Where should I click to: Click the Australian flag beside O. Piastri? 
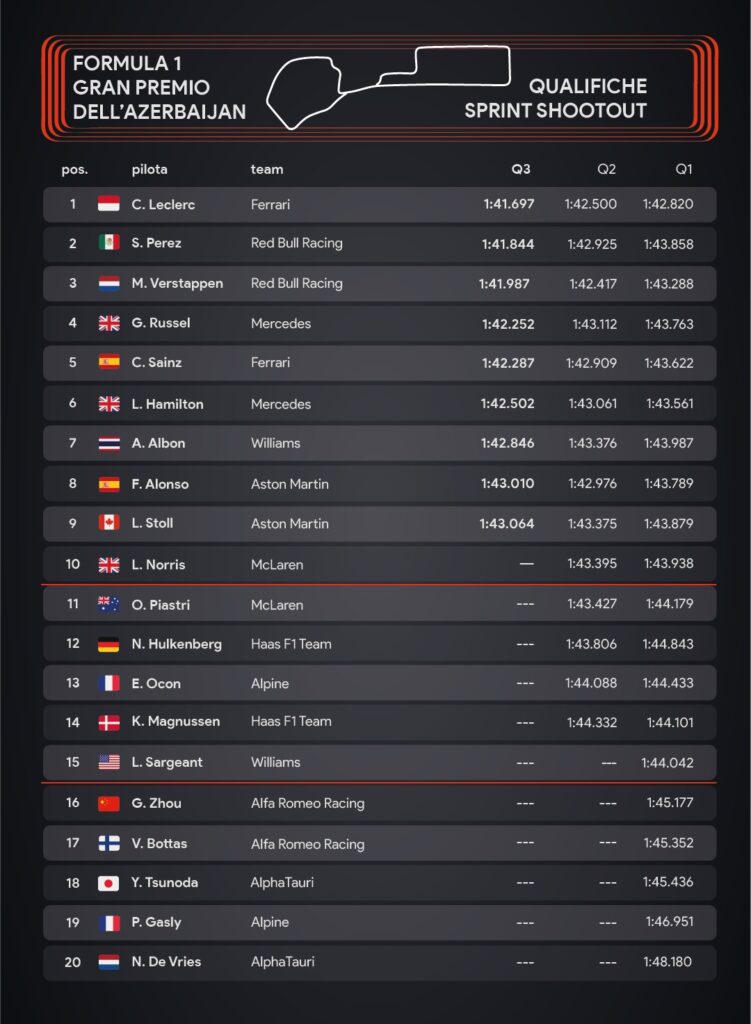(108, 604)
